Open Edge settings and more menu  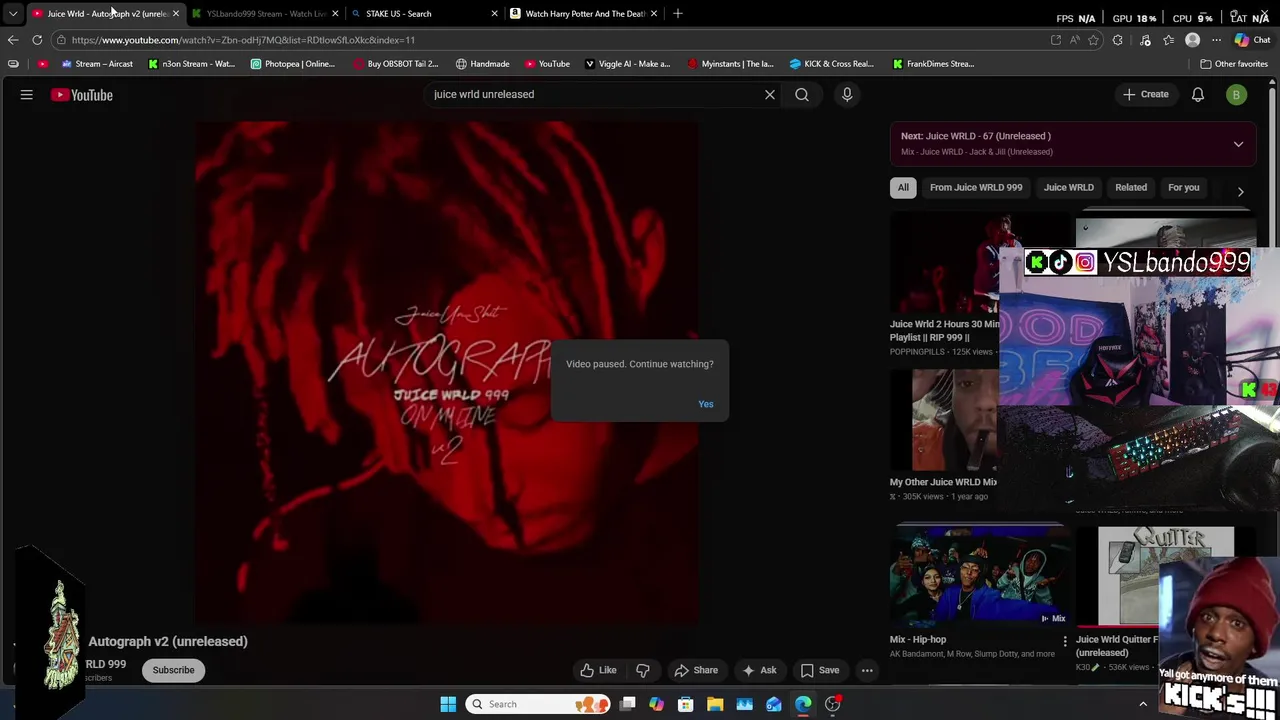pos(1216,40)
